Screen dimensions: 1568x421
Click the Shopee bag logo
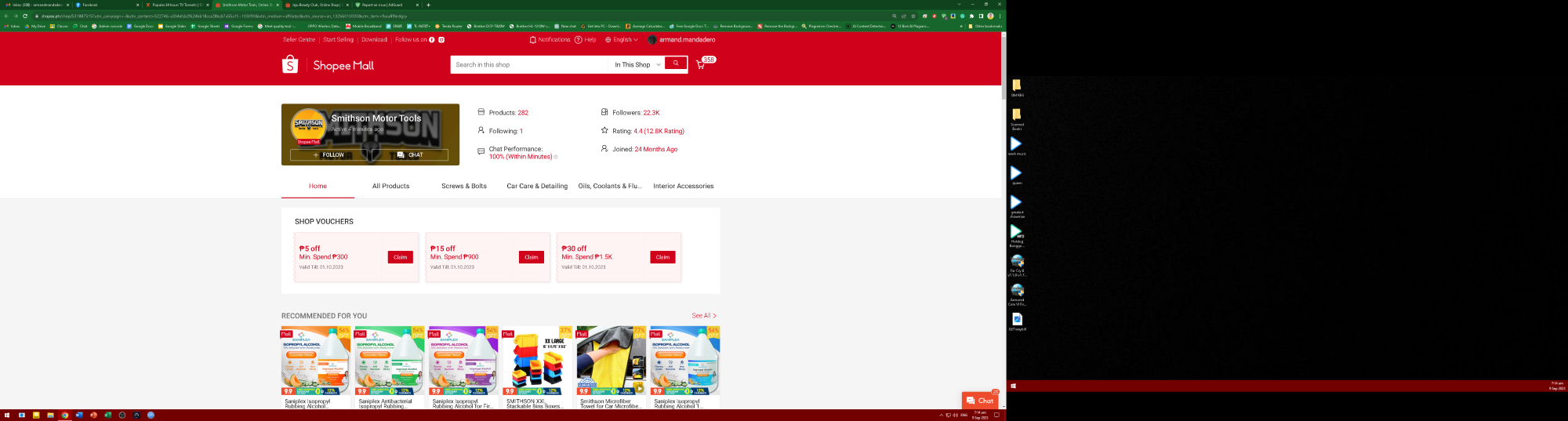click(x=290, y=64)
